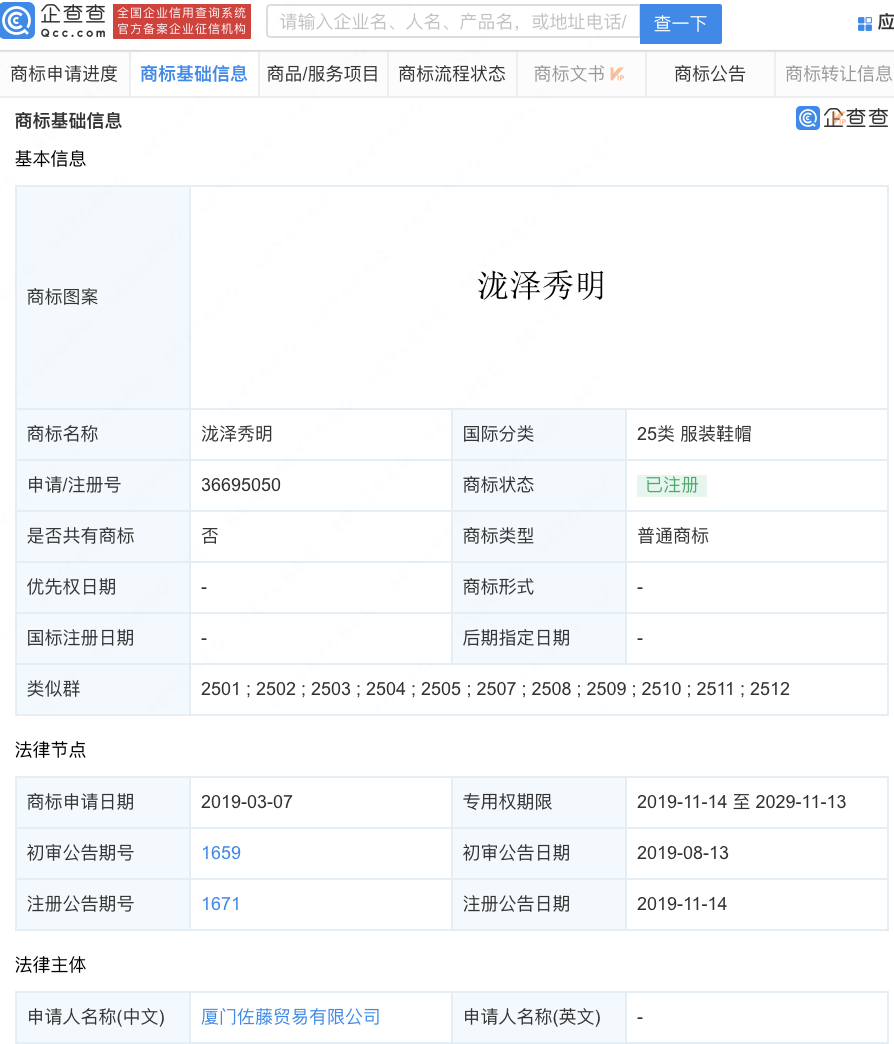Open the 商标文书 tab
Screen dimensions: 894x1044
pyautogui.click(x=580, y=74)
